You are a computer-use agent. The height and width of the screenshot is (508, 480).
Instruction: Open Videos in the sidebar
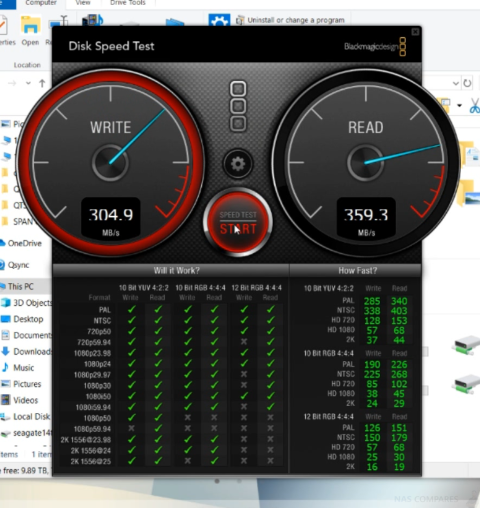19,400
